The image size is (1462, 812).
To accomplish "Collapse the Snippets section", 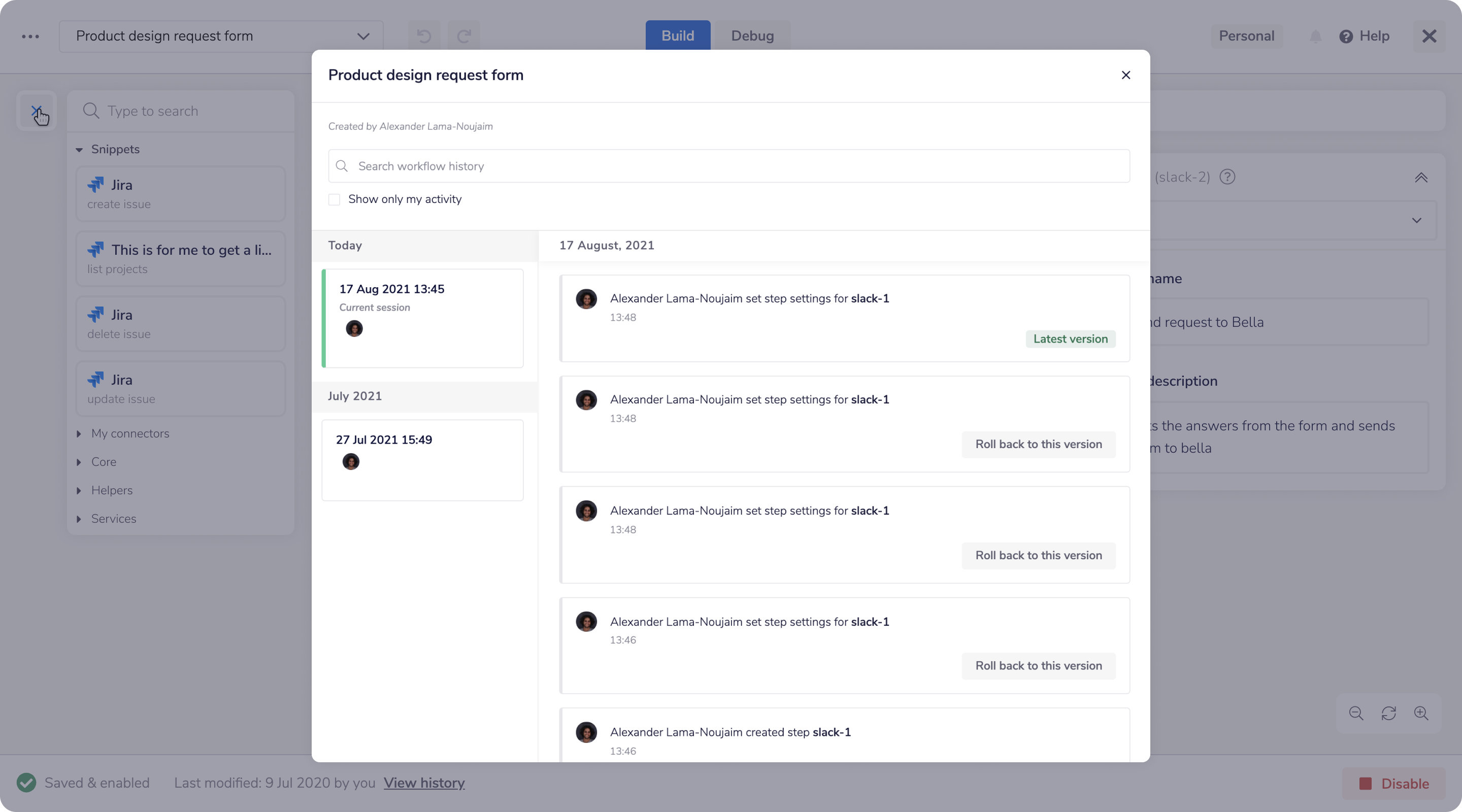I will tap(80, 150).
